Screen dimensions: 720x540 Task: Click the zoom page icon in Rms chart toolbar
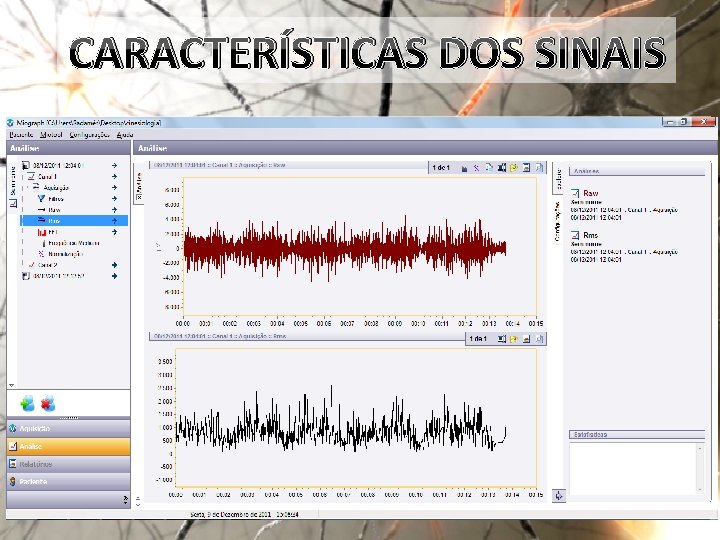pos(539,339)
